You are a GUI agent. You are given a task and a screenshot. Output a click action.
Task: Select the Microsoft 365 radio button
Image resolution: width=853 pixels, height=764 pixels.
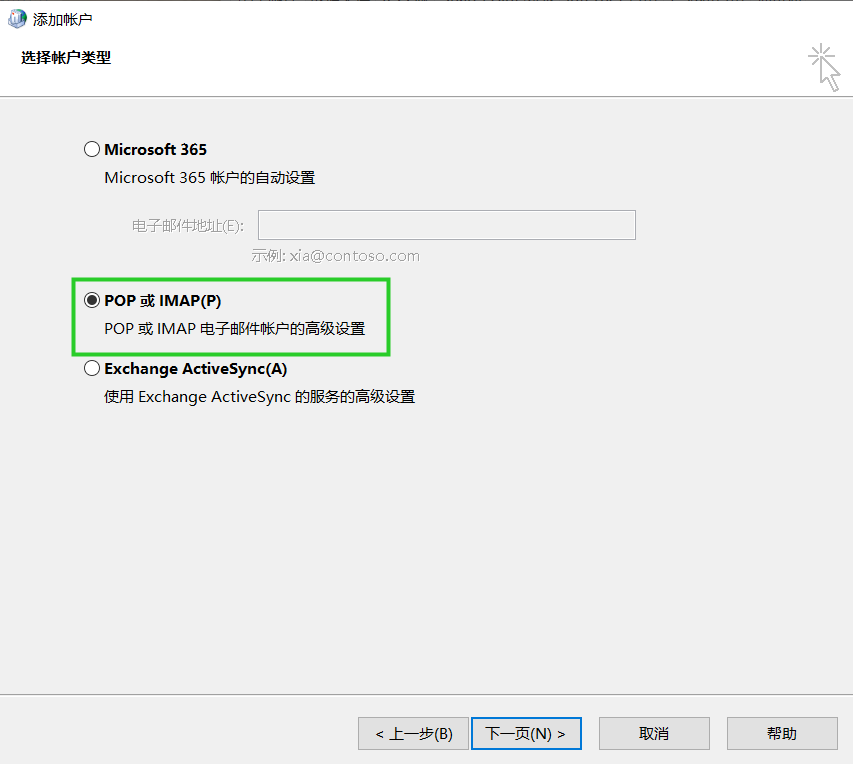pos(92,149)
